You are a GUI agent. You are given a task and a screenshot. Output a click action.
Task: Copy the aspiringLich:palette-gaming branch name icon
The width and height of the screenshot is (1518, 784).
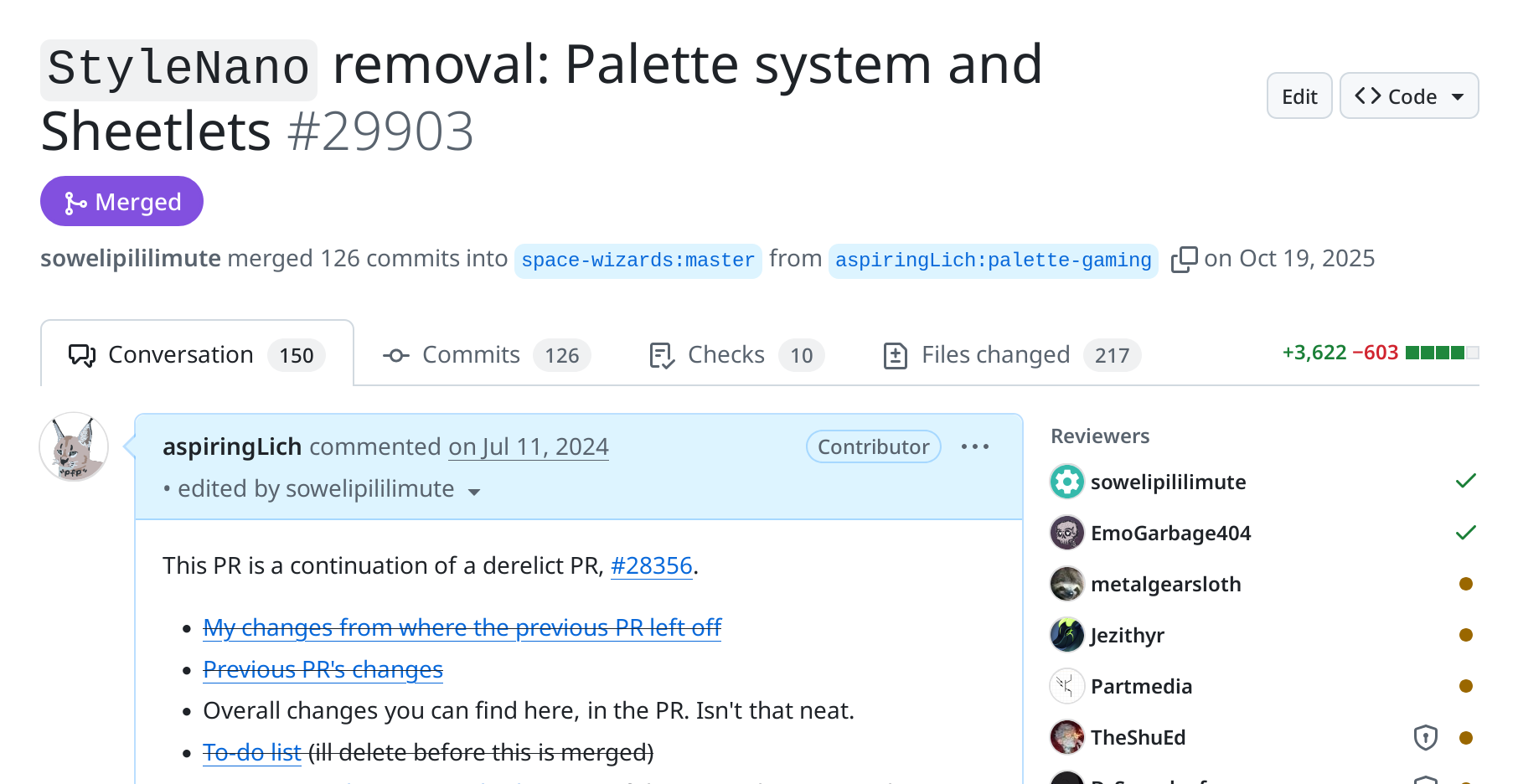tap(1183, 260)
